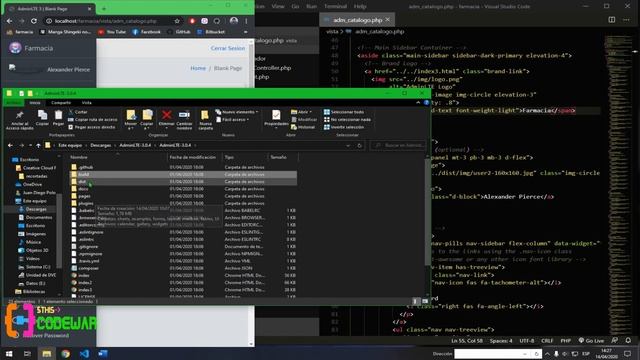Reload the page in Chrome
Screen dimensions: 640x360
[34, 21]
